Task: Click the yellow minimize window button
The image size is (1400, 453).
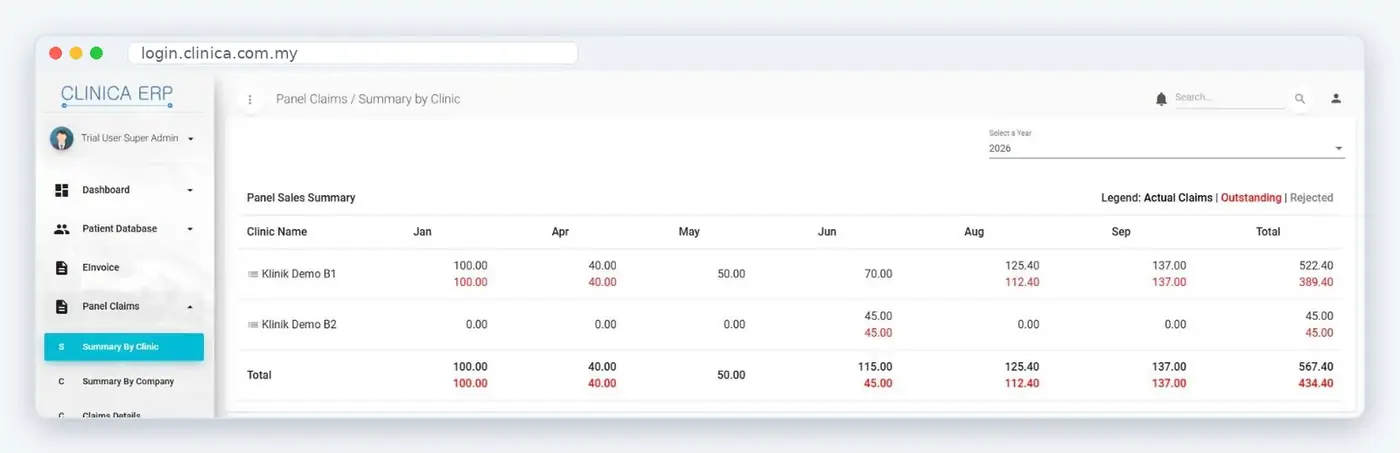Action: pyautogui.click(x=76, y=54)
